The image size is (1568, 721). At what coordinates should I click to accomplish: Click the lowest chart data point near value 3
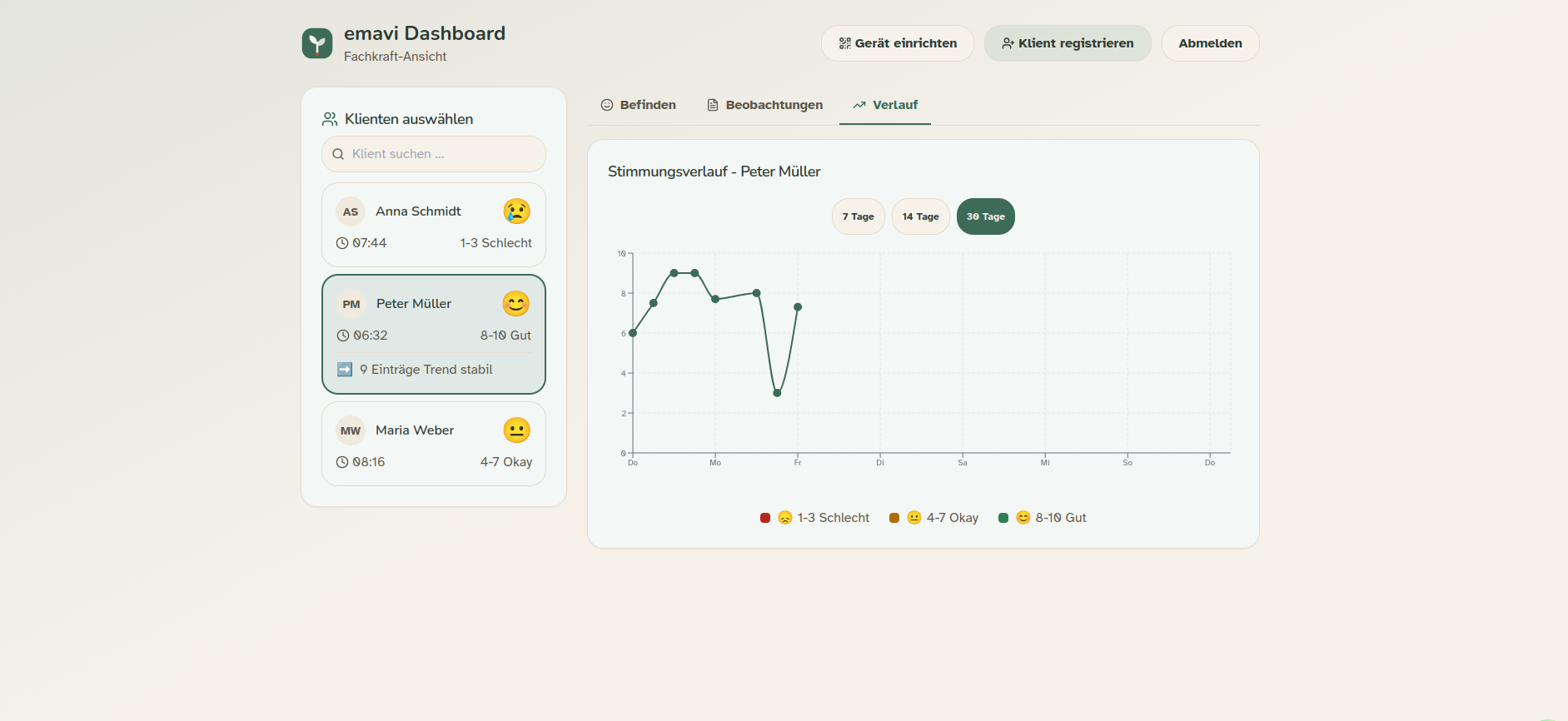(777, 393)
